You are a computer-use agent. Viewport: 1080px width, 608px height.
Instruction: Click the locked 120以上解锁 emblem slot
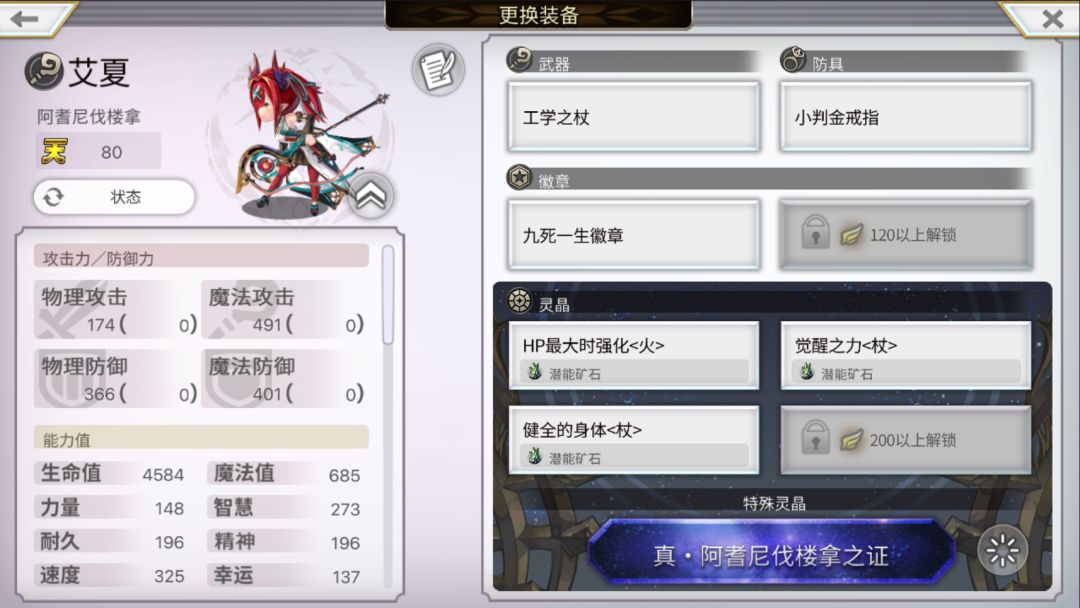click(906, 235)
